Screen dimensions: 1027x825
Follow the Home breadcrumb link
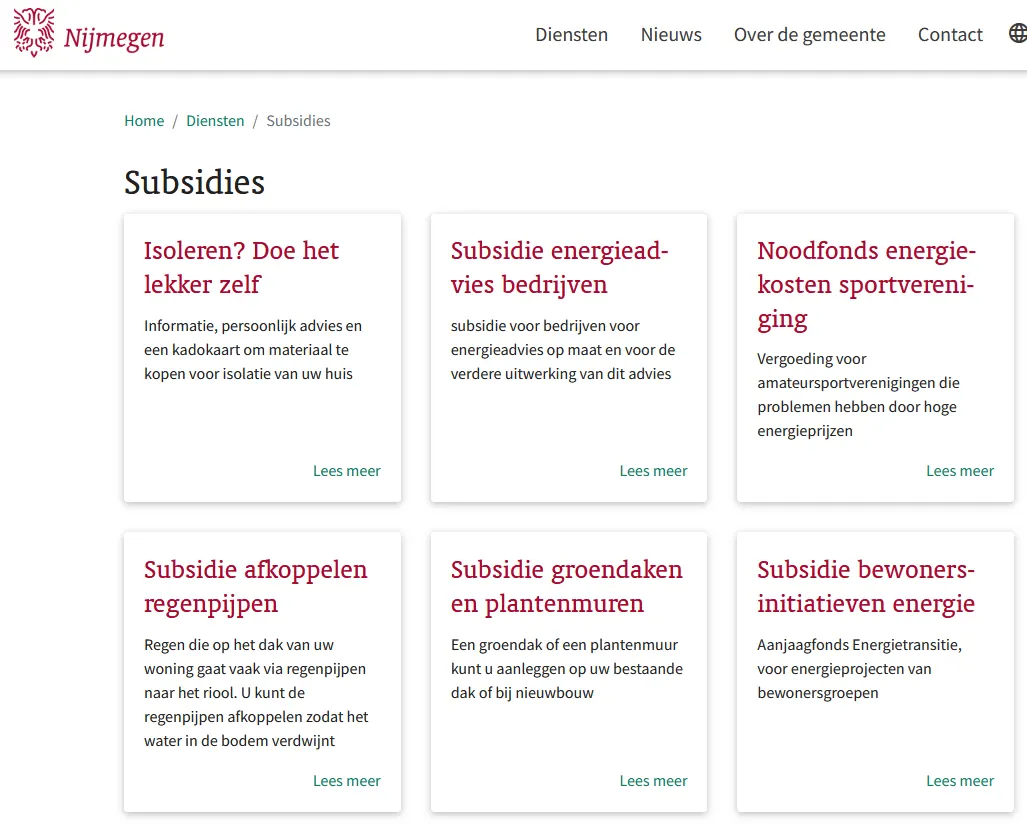(144, 121)
